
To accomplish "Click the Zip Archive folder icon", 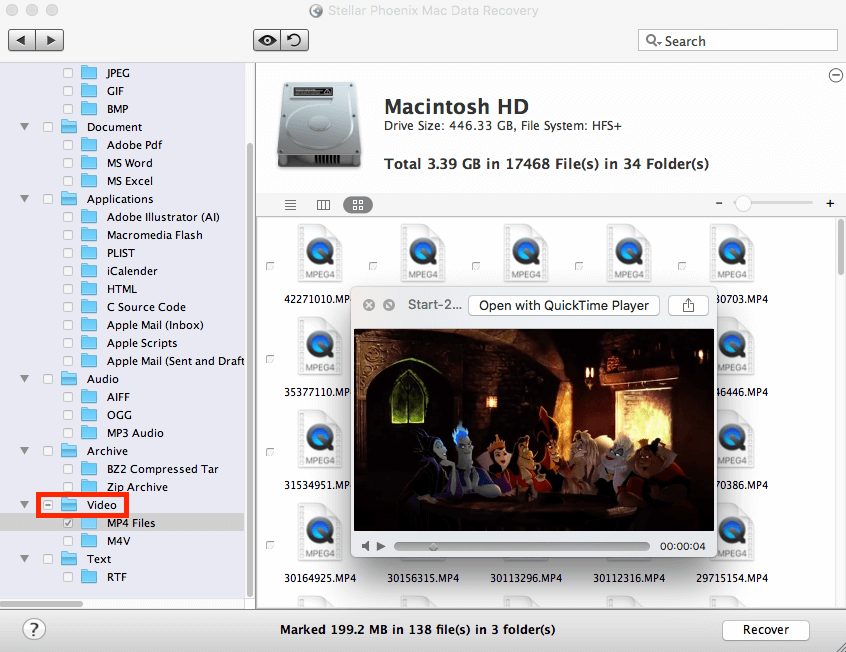I will click(x=89, y=487).
